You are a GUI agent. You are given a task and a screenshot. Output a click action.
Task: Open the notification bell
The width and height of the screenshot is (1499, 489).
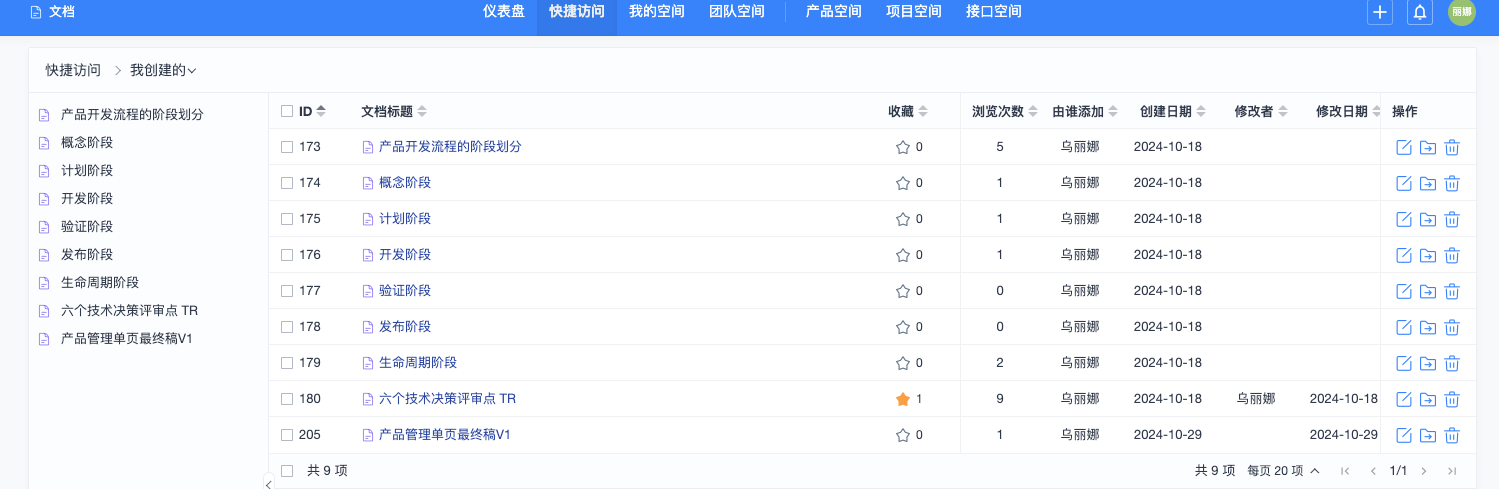[x=1419, y=12]
